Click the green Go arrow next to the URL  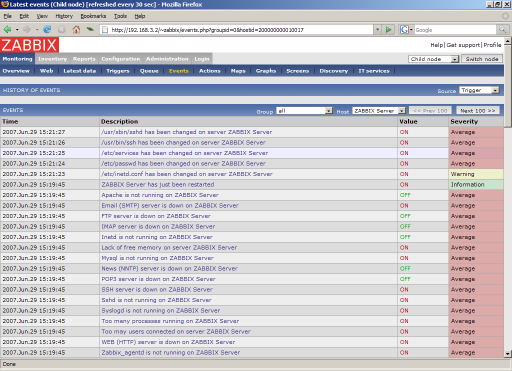388,30
